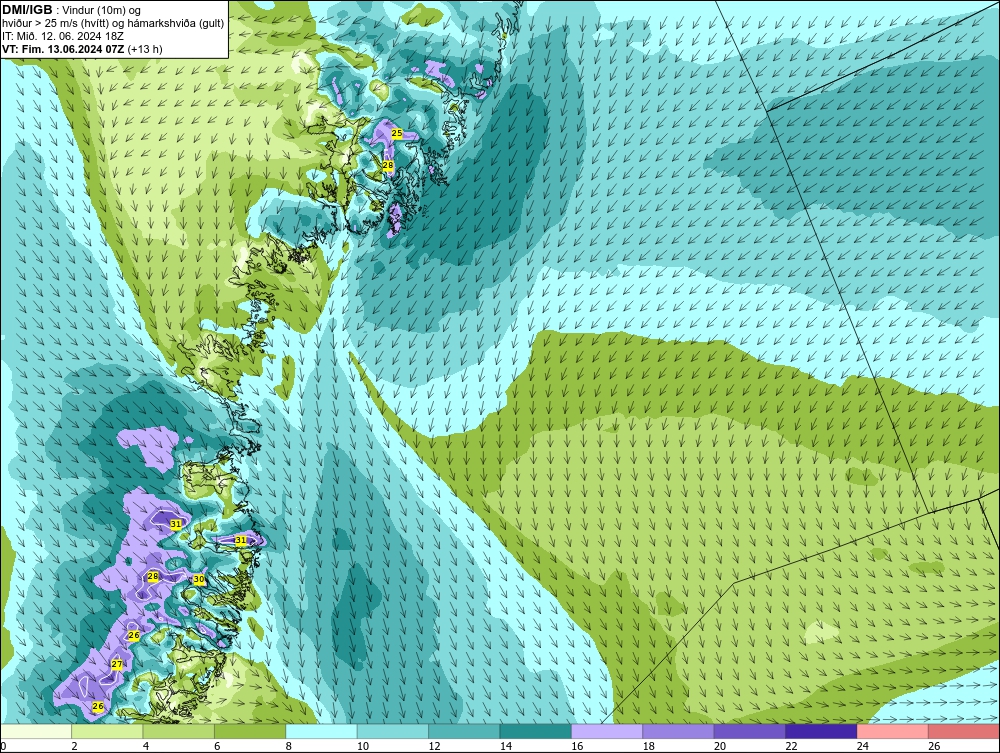Click the pink legend swatch between 24 and 26
This screenshot has width=1000, height=753.
click(x=893, y=731)
